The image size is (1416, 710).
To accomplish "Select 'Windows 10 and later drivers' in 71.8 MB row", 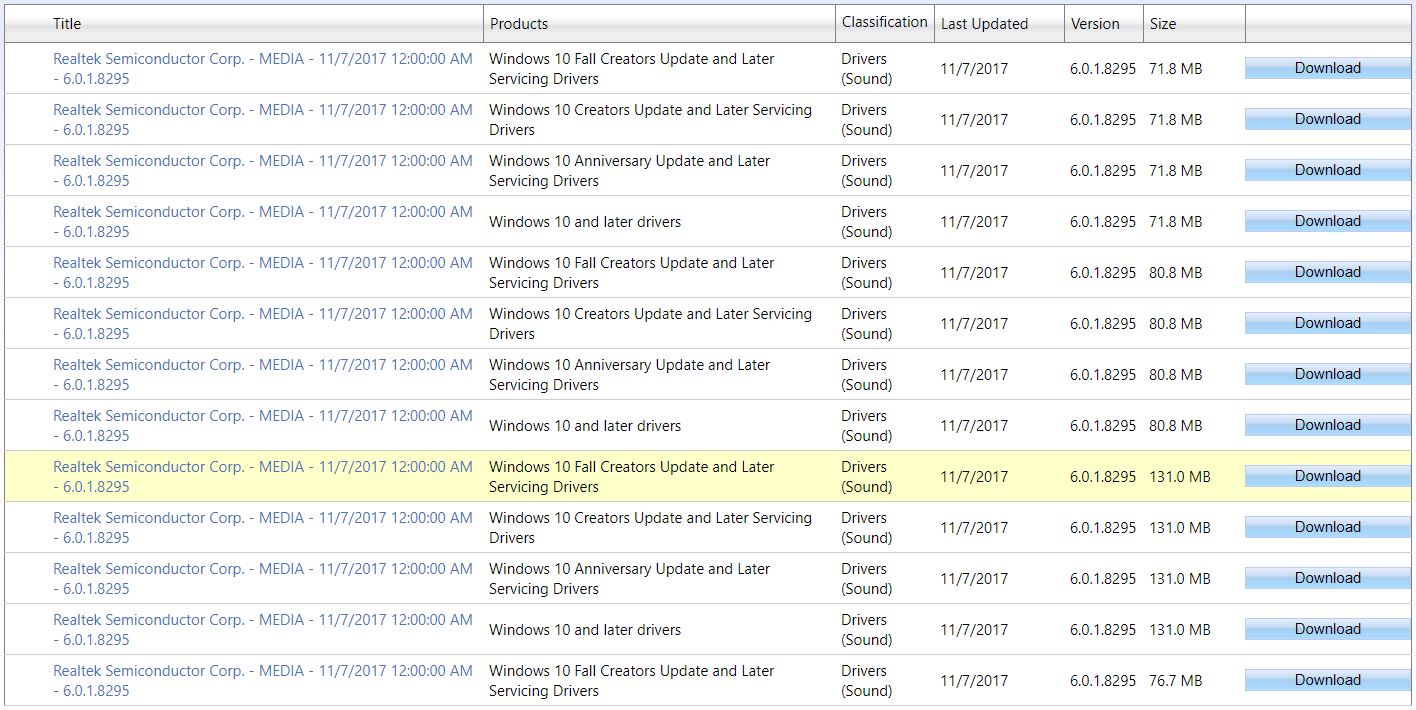I will point(585,222).
